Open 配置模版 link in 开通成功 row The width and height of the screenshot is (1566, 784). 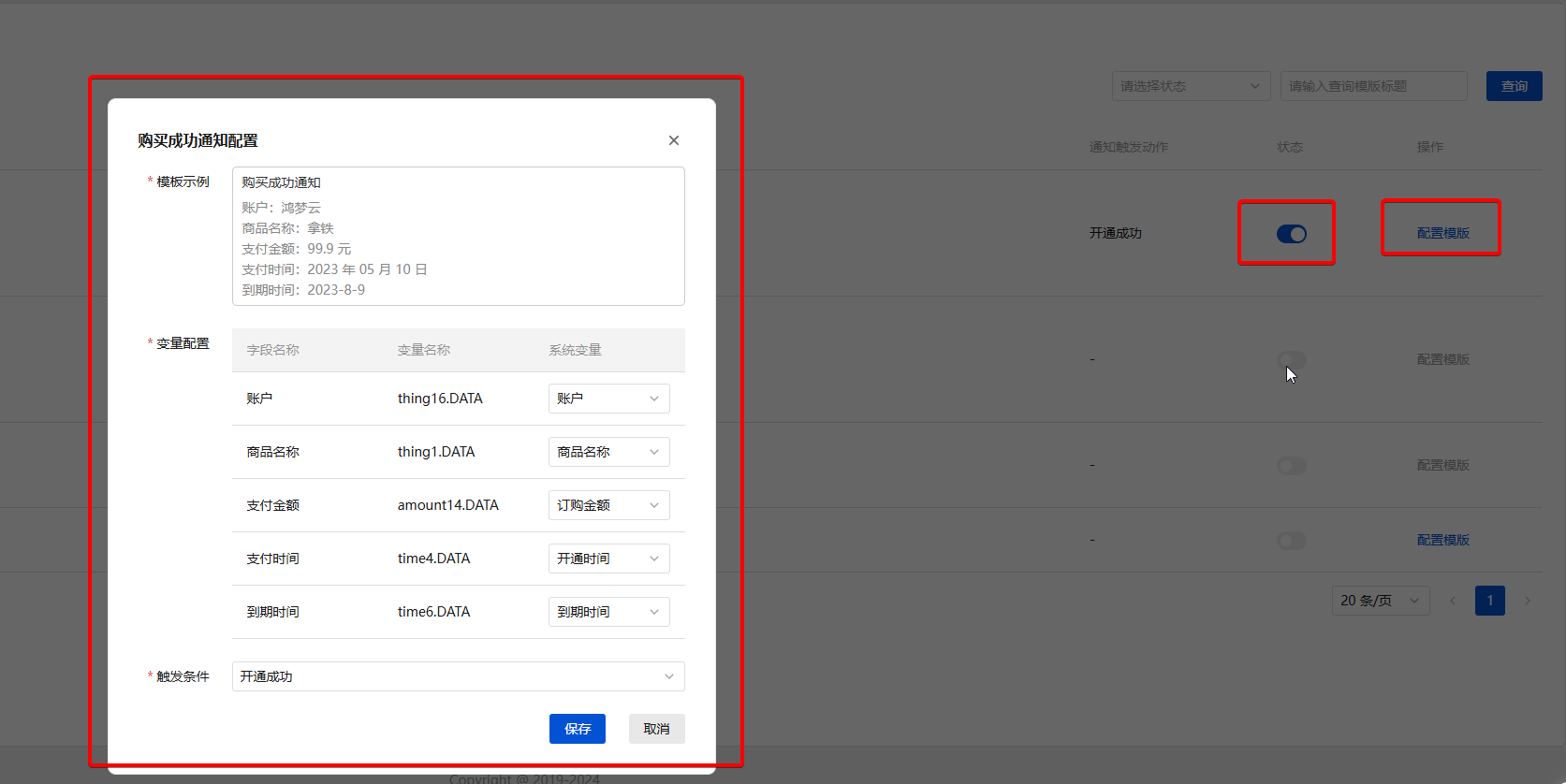[x=1443, y=233]
